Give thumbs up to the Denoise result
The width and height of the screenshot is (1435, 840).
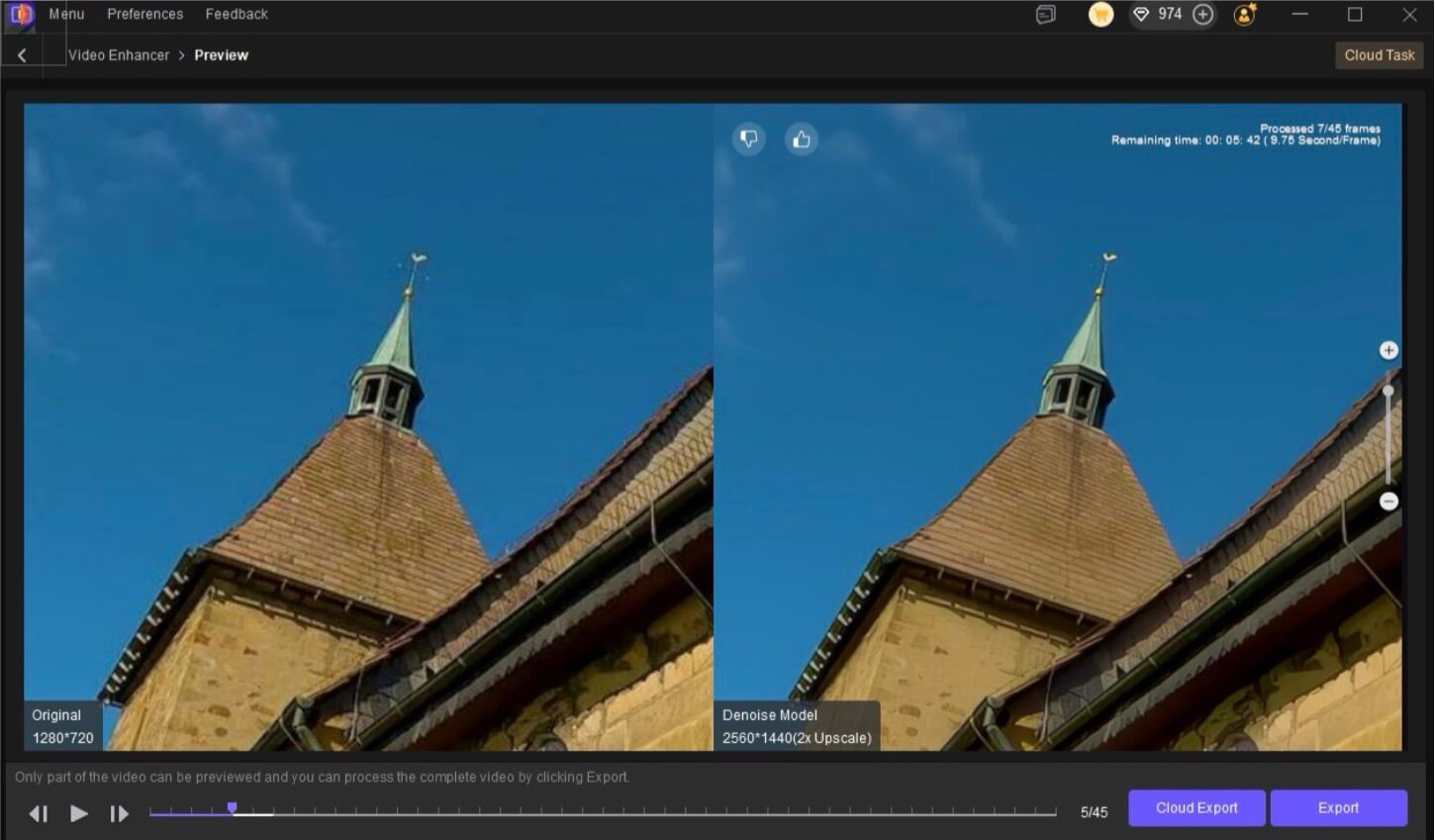[802, 139]
